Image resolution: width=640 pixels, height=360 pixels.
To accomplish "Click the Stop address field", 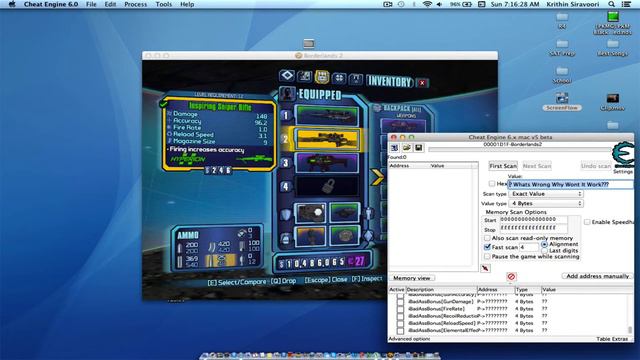I will pos(533,228).
